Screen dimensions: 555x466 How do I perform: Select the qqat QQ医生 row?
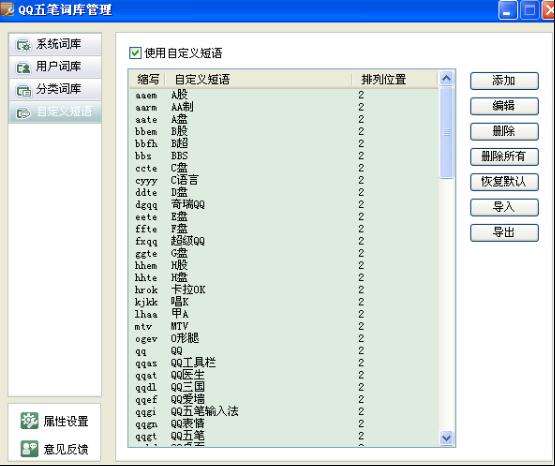pyautogui.click(x=283, y=375)
